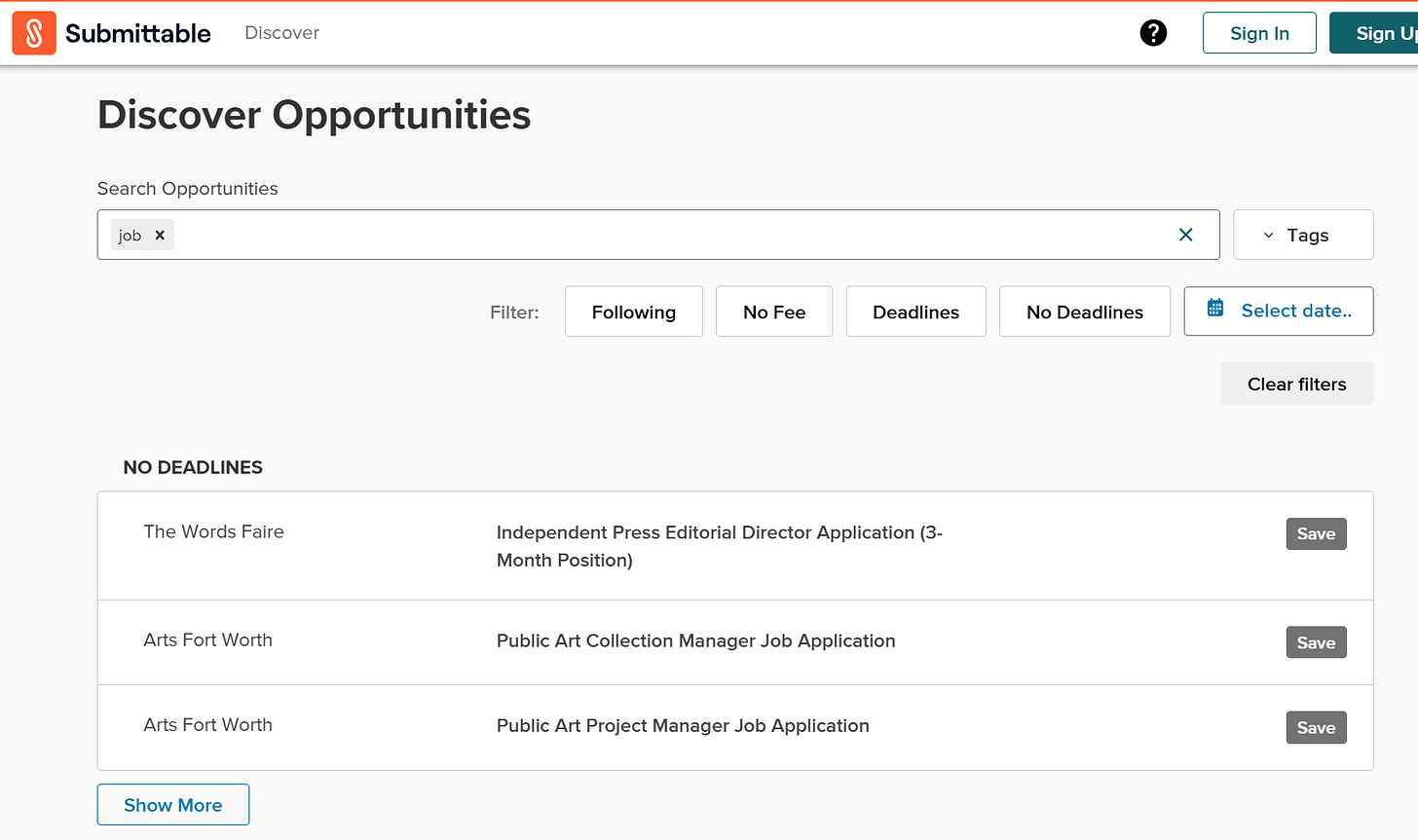Screen dimensions: 1418x840
Task: Toggle the Deadlines filter
Action: 915,311
